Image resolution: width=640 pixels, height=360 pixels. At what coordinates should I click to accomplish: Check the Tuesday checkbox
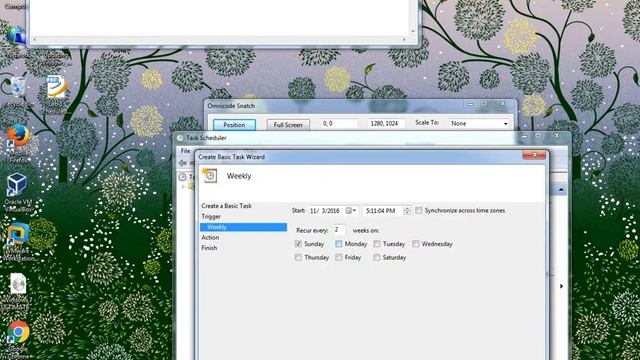(x=376, y=244)
